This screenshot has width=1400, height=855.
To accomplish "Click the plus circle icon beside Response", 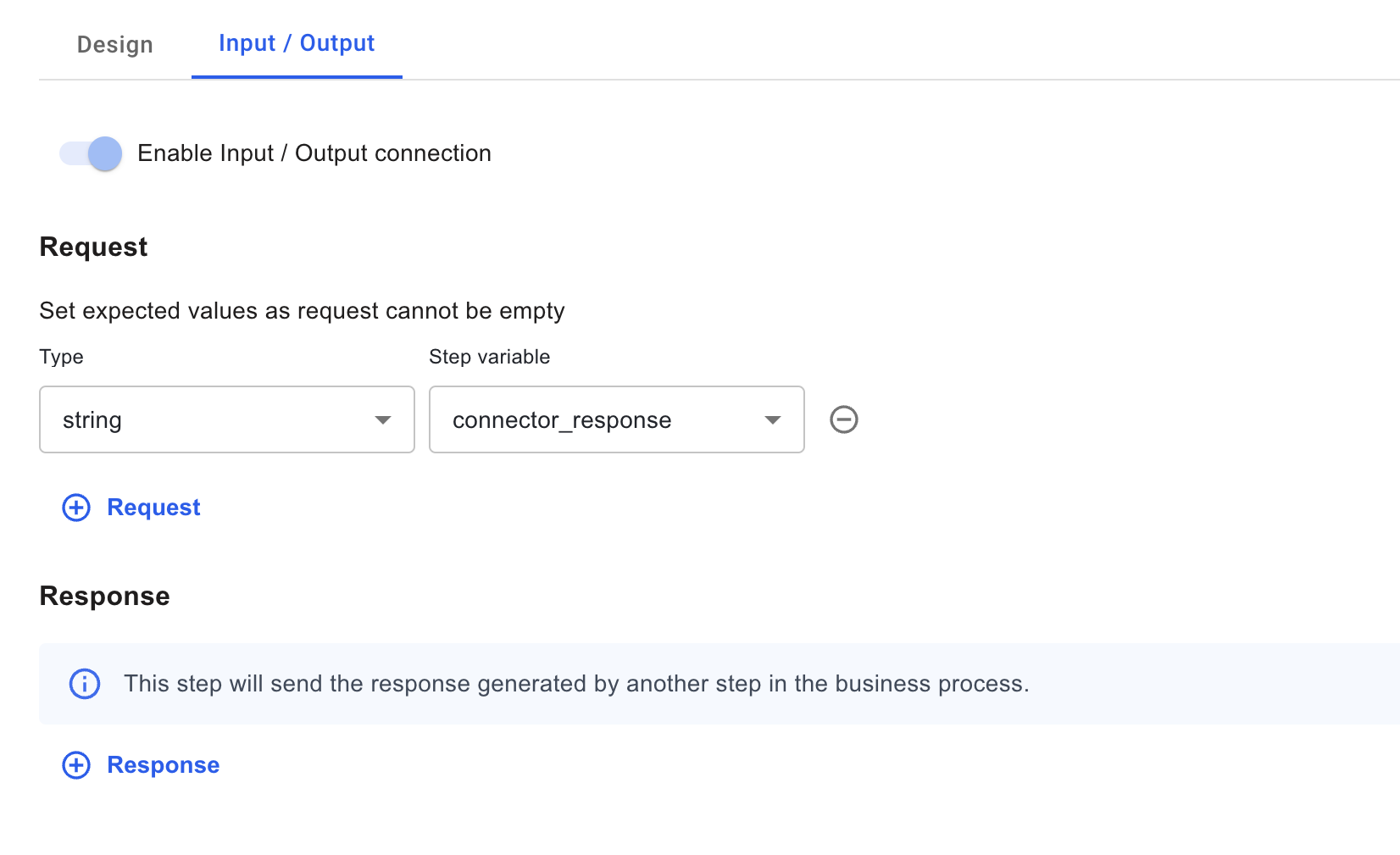I will pyautogui.click(x=76, y=765).
